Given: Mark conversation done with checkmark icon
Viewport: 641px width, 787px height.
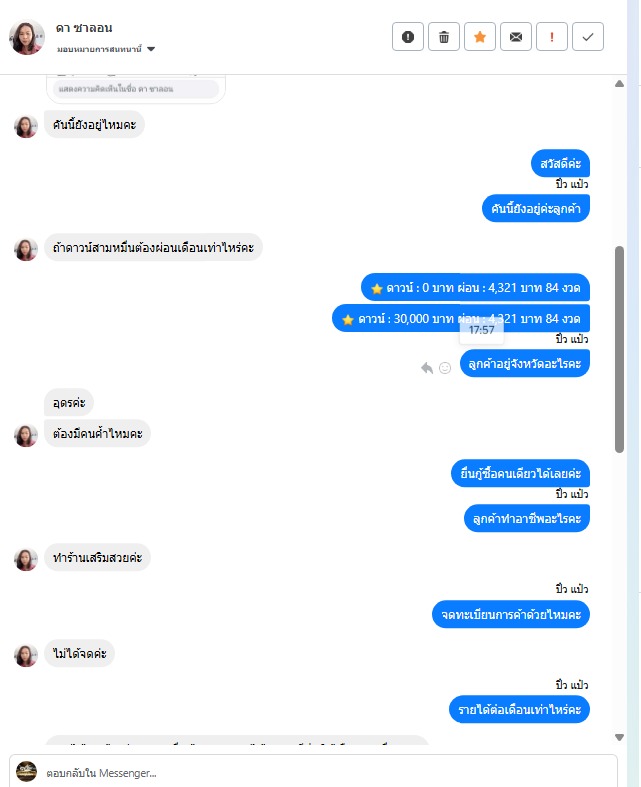Looking at the screenshot, I should point(588,37).
